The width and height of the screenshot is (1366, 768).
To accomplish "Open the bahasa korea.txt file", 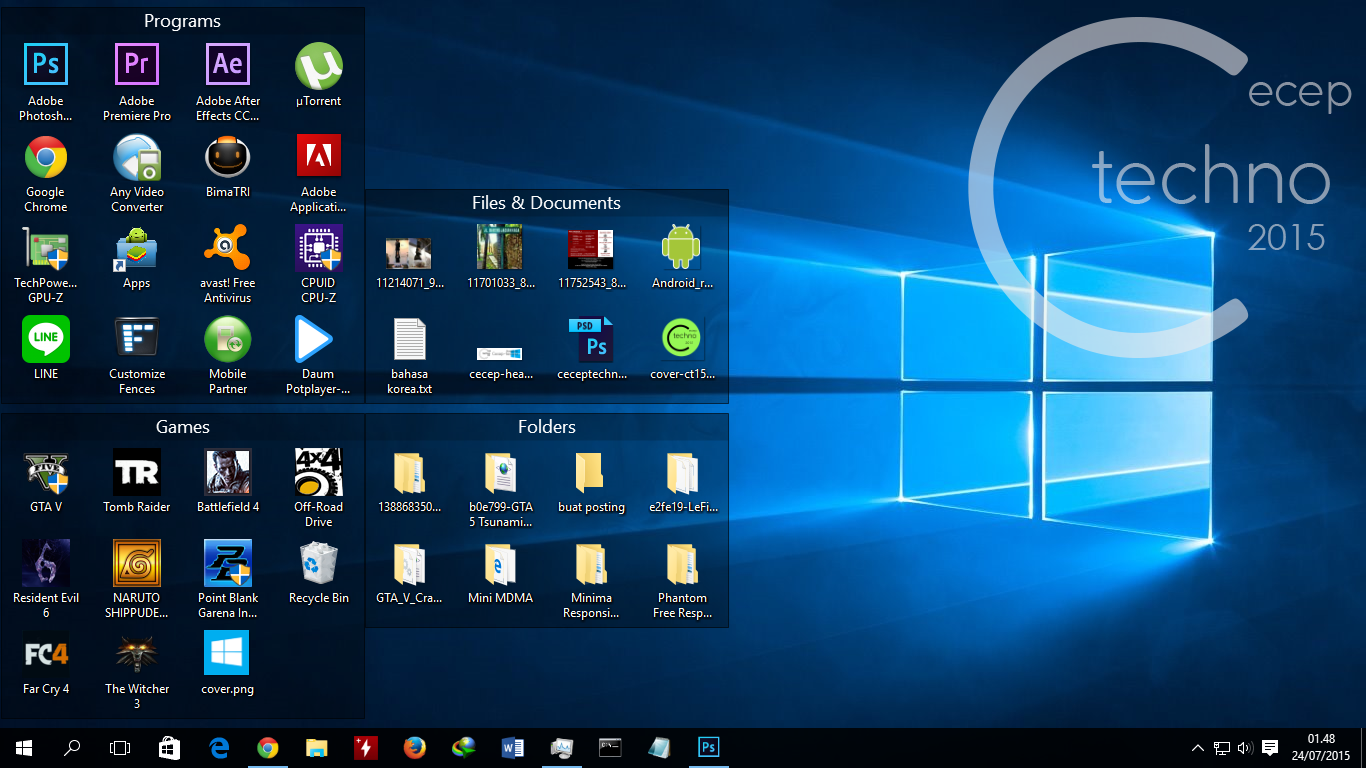I will coord(409,339).
